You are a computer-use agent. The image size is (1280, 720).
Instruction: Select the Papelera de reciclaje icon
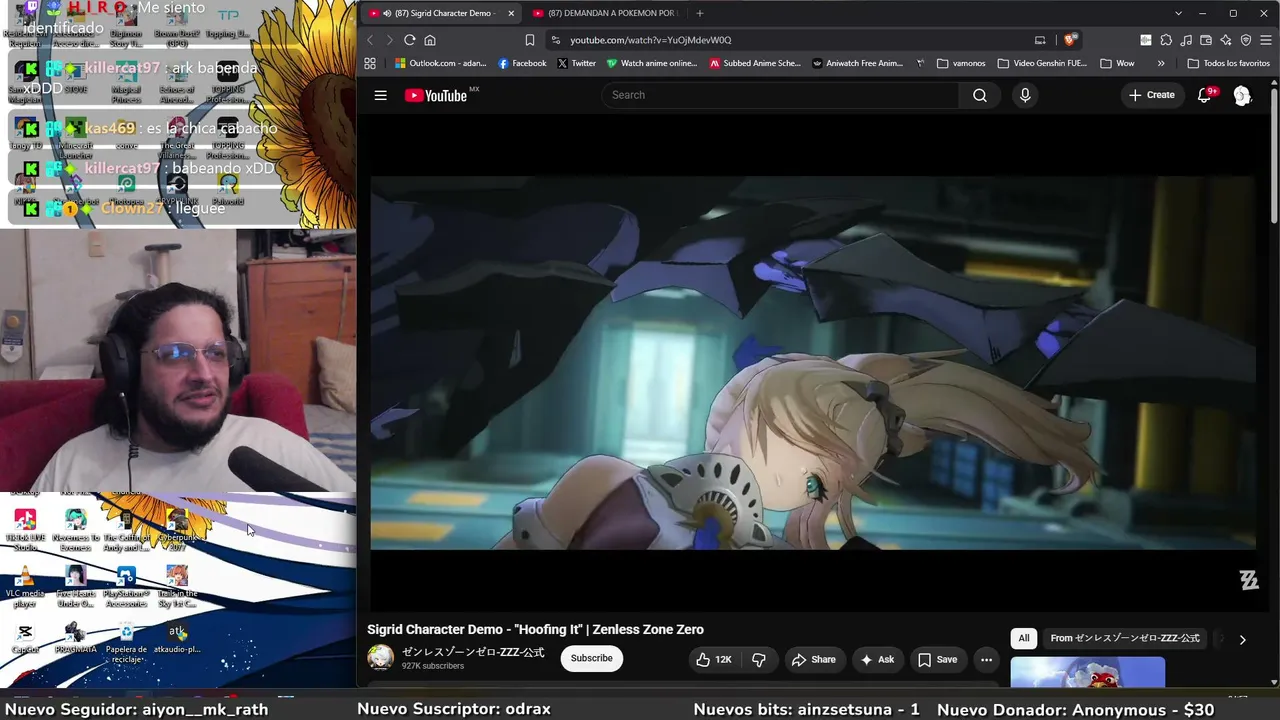(x=126, y=642)
